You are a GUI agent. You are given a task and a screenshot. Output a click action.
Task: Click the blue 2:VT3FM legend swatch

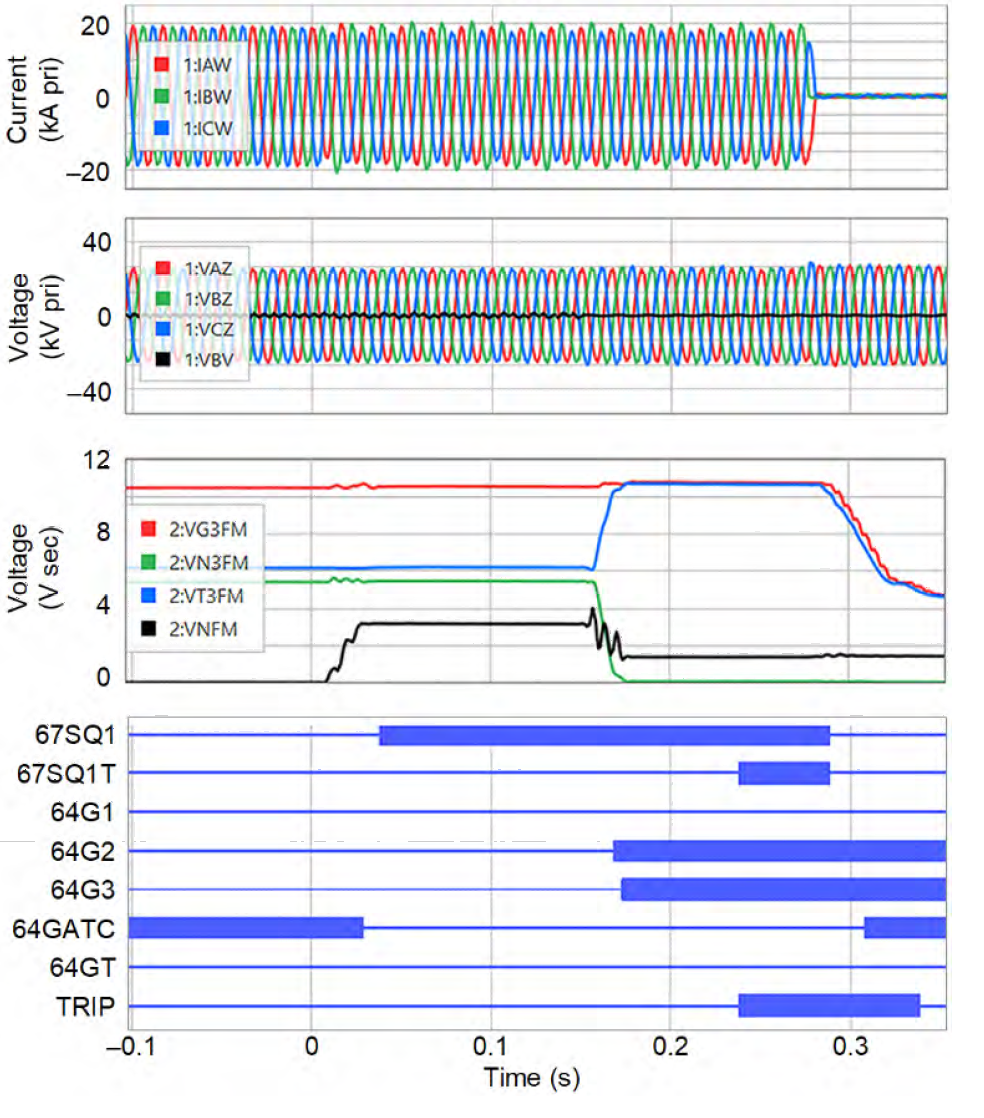[148, 595]
